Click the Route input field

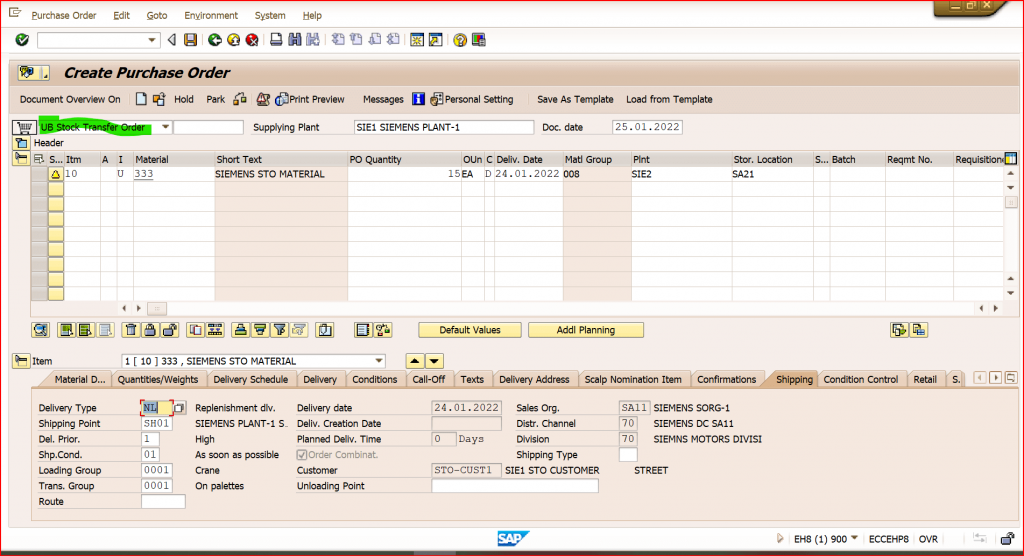tap(163, 502)
